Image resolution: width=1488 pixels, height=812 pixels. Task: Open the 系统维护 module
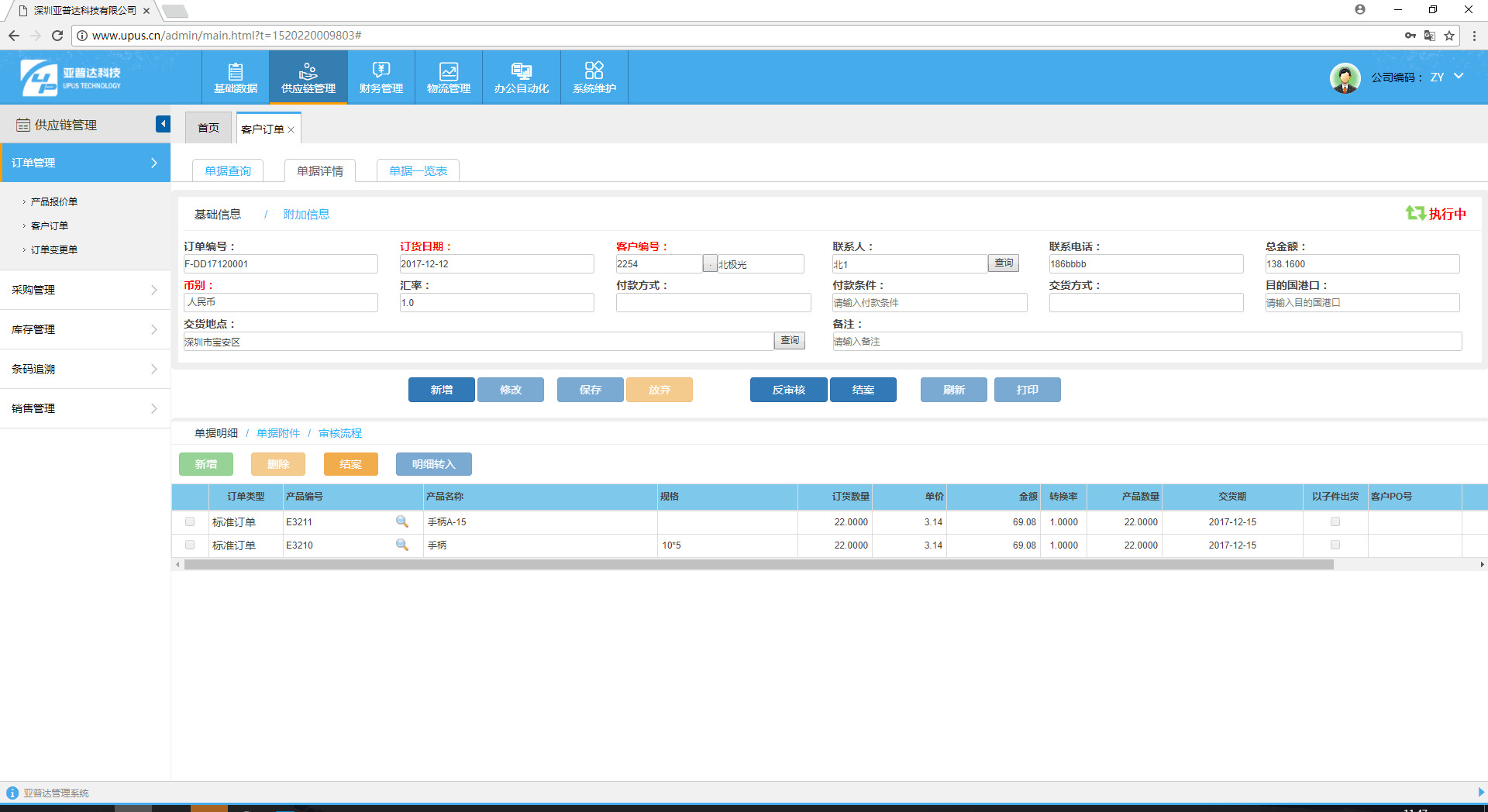point(594,77)
